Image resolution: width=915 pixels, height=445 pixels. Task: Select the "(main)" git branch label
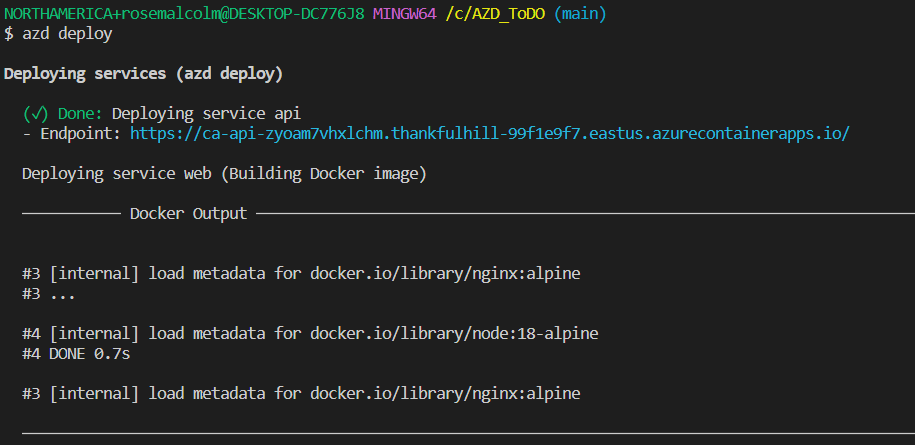pyautogui.click(x=580, y=14)
